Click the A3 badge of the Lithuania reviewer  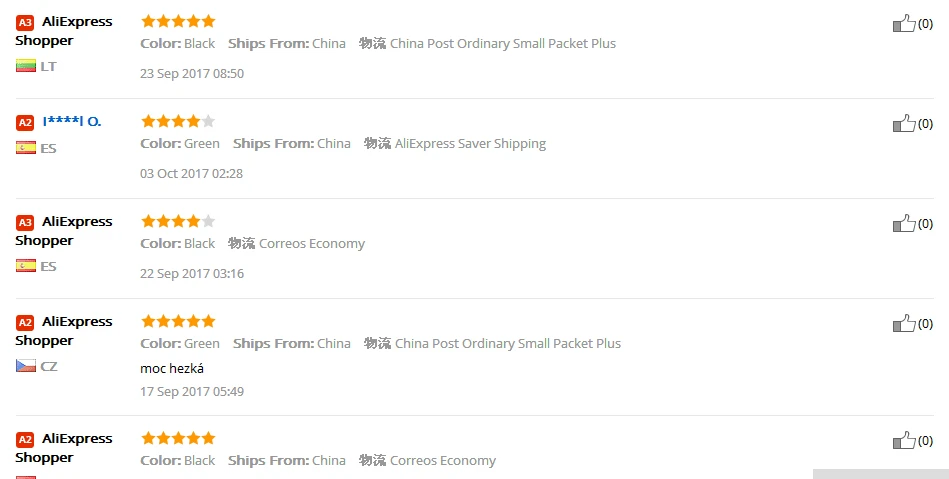(25, 22)
